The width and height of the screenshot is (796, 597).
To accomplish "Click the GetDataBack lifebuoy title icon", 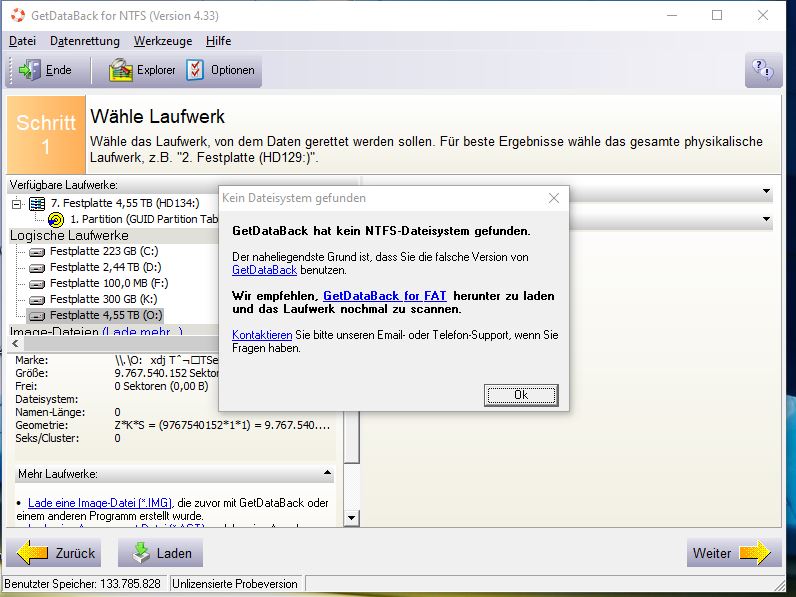I will tap(18, 15).
